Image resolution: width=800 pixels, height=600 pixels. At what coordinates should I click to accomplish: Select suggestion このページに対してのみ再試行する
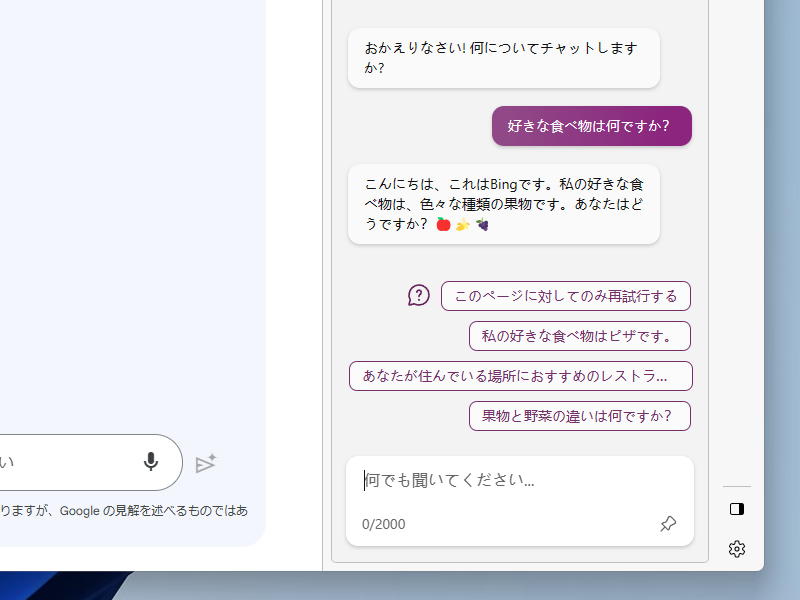pos(565,296)
